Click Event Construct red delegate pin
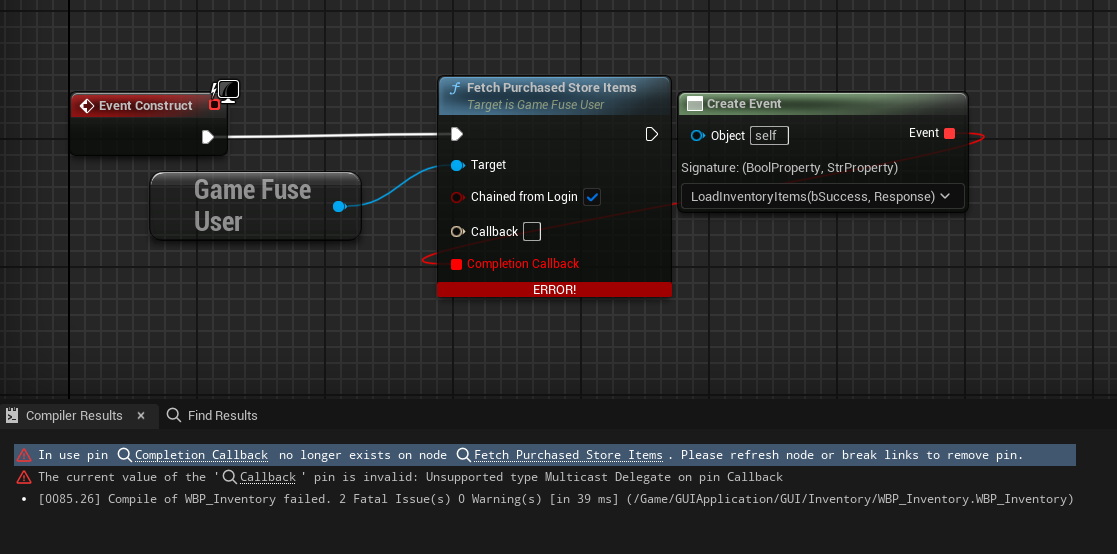 coord(214,105)
